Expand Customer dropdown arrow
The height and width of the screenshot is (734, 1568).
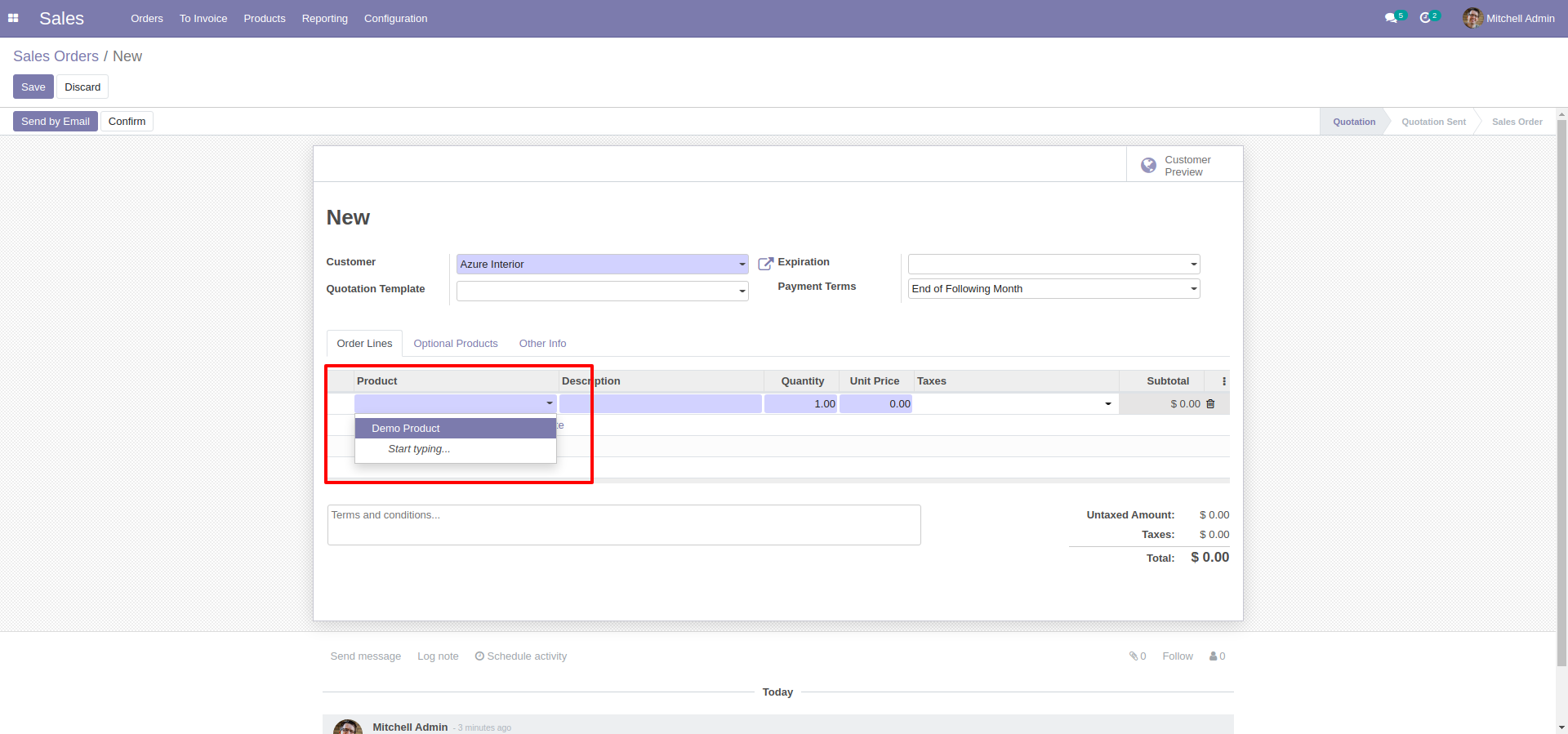pyautogui.click(x=742, y=265)
